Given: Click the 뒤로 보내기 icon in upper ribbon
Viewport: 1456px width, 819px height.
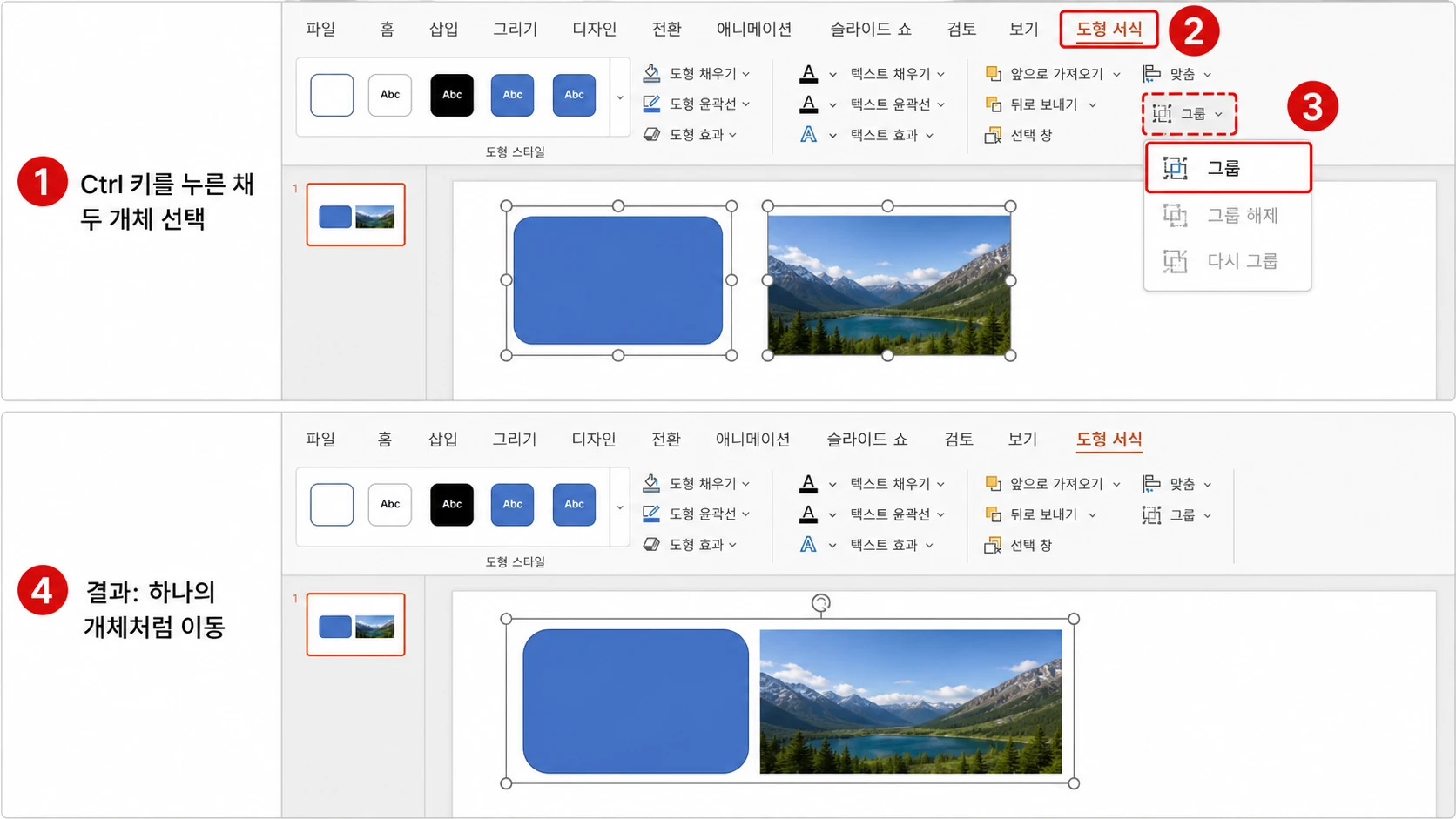Looking at the screenshot, I should tap(993, 104).
